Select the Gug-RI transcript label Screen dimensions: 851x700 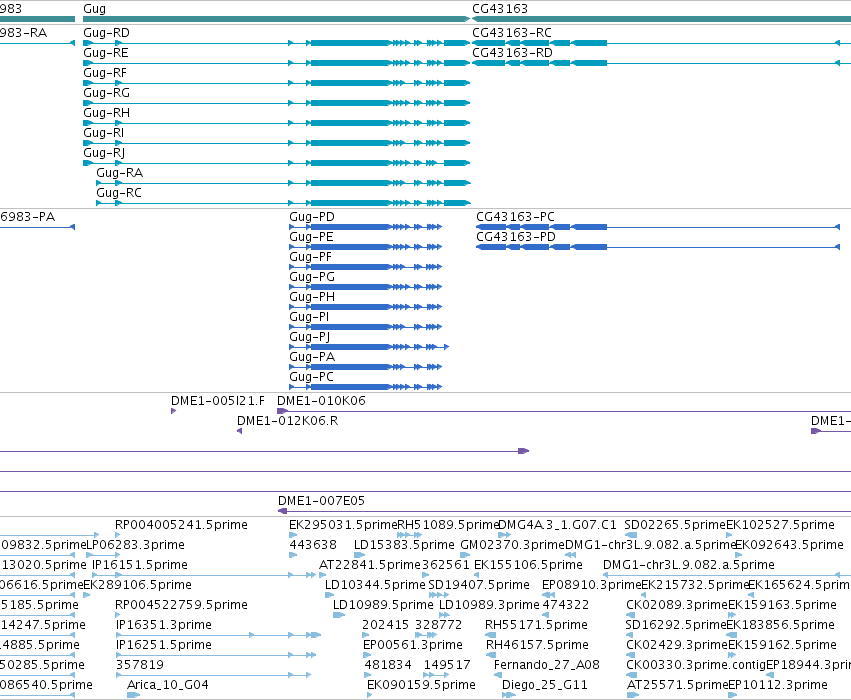104,133
